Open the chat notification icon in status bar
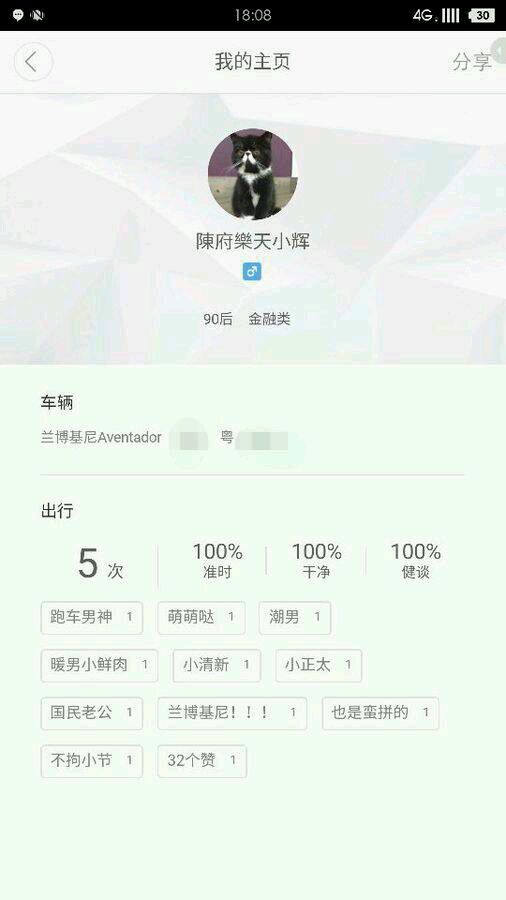Viewport: 506px width, 900px height. (x=18, y=15)
